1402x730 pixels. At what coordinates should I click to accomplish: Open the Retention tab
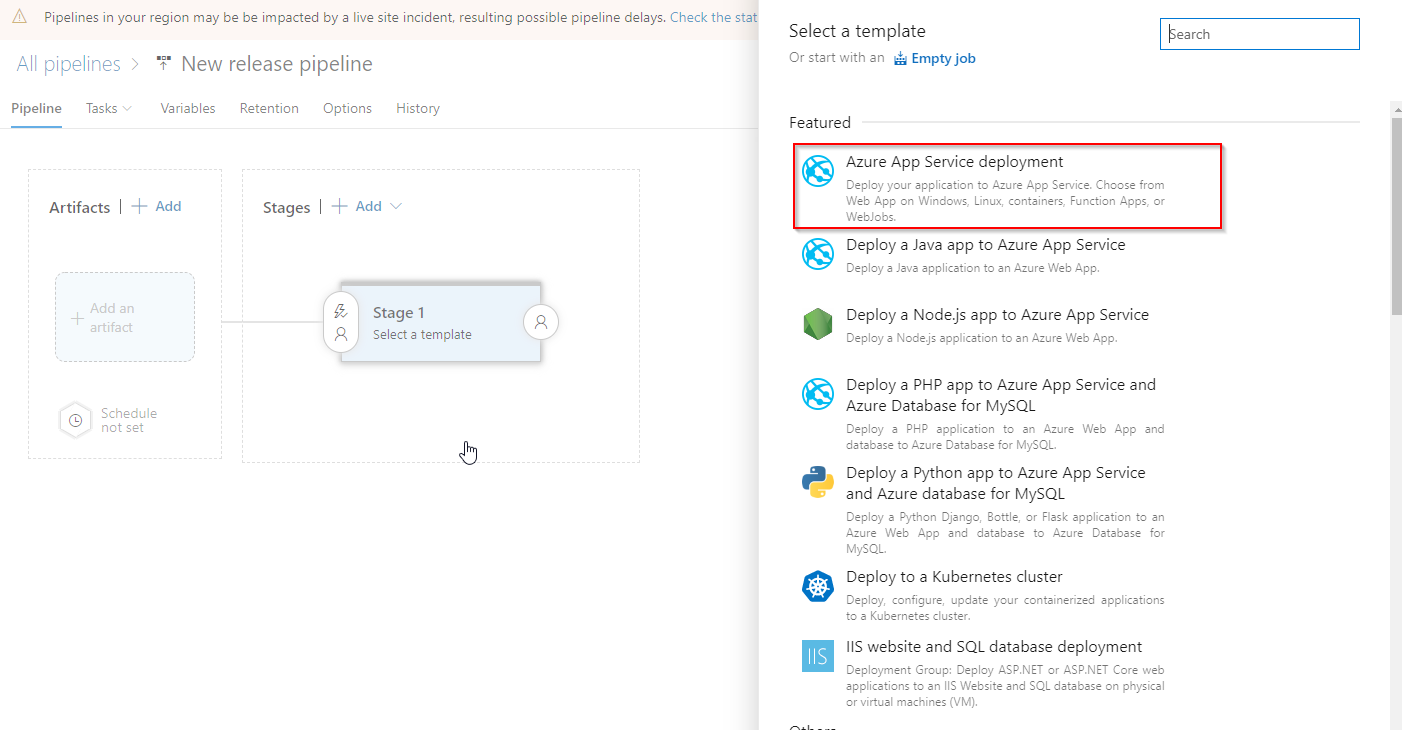coord(269,108)
